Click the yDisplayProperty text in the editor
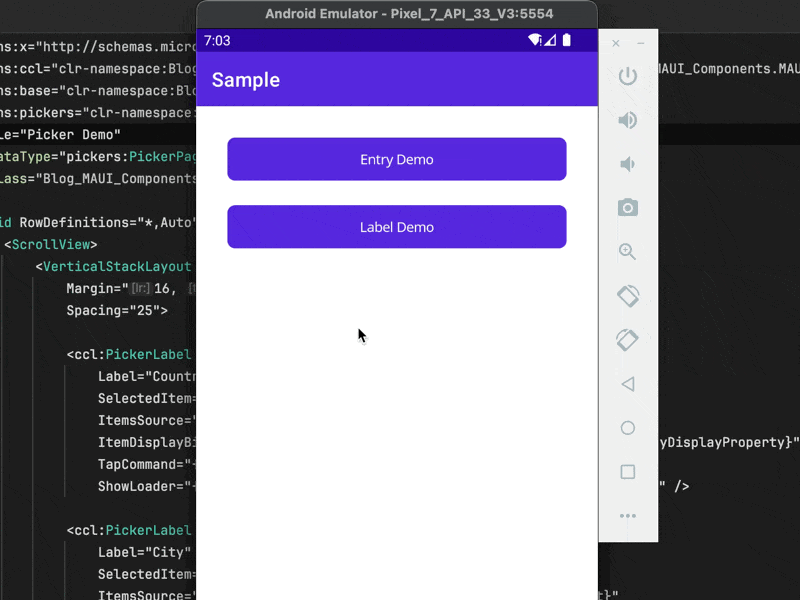 coord(729,442)
